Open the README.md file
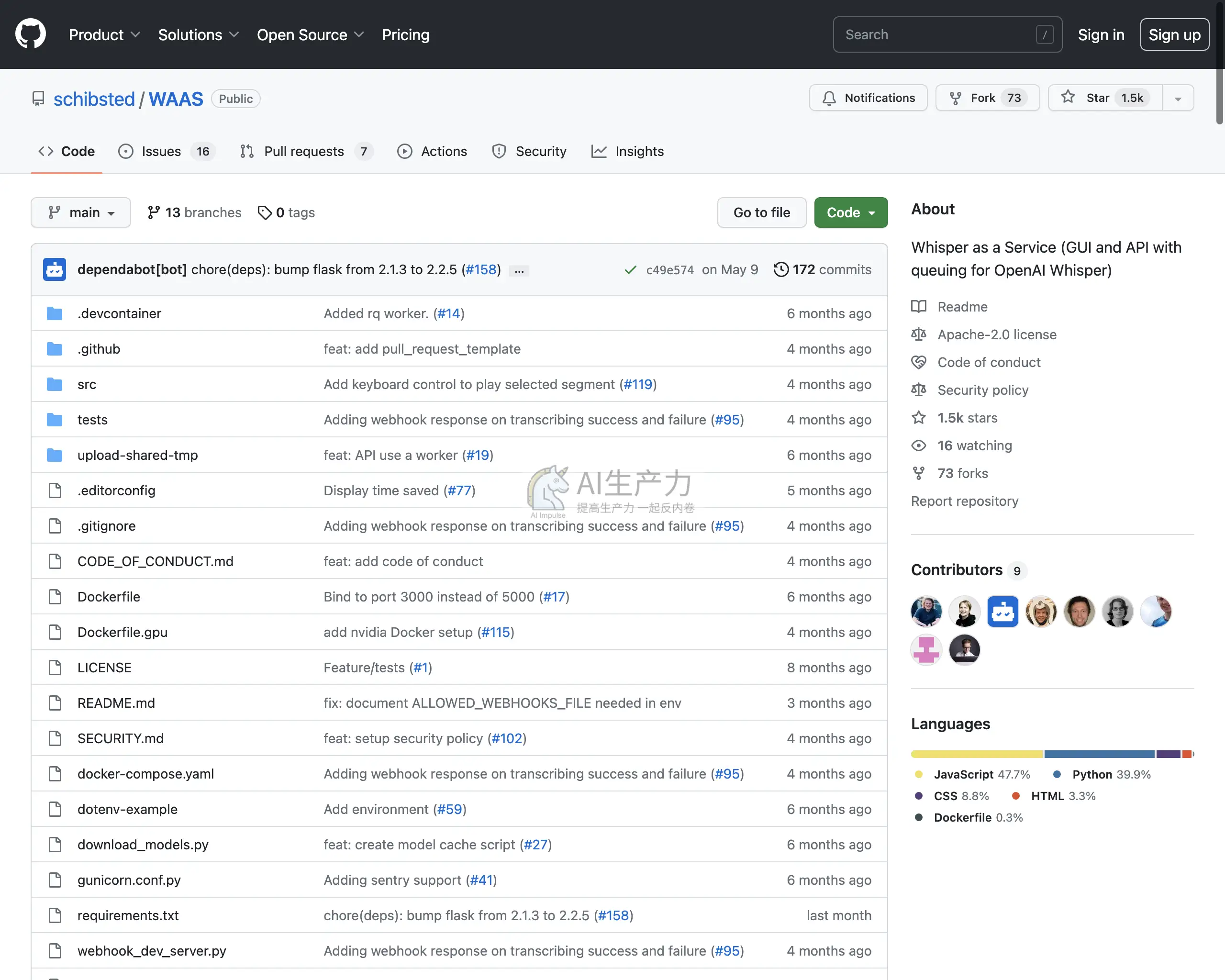This screenshot has width=1225, height=980. pyautogui.click(x=116, y=703)
